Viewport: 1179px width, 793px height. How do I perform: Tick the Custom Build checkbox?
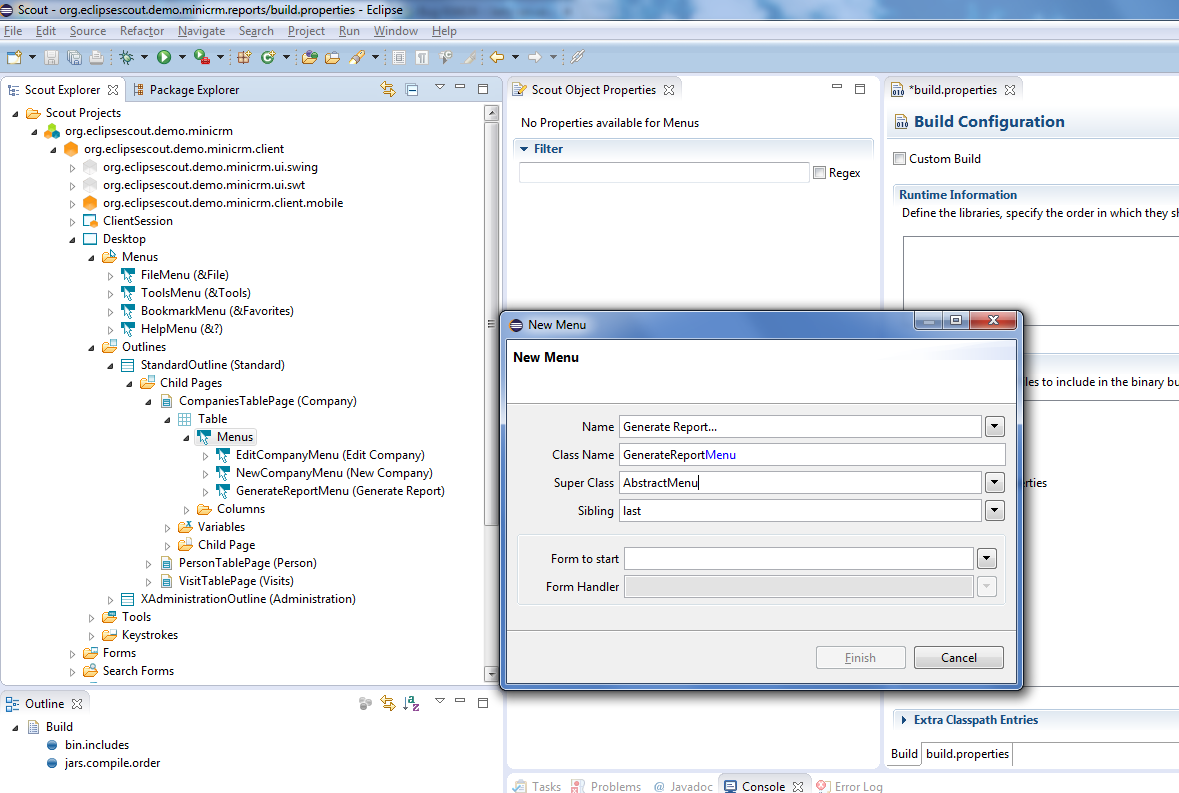coord(899,159)
